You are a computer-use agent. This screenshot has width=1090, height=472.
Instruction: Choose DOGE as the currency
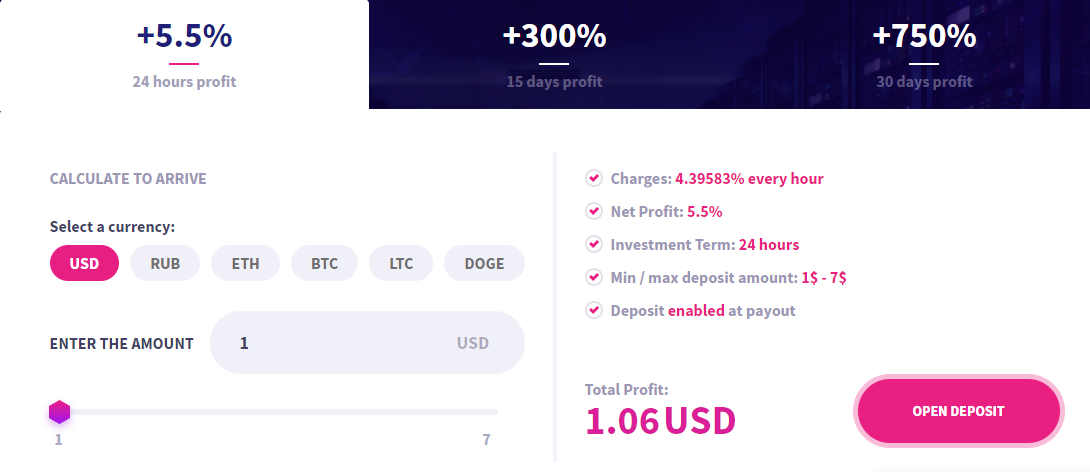484,264
